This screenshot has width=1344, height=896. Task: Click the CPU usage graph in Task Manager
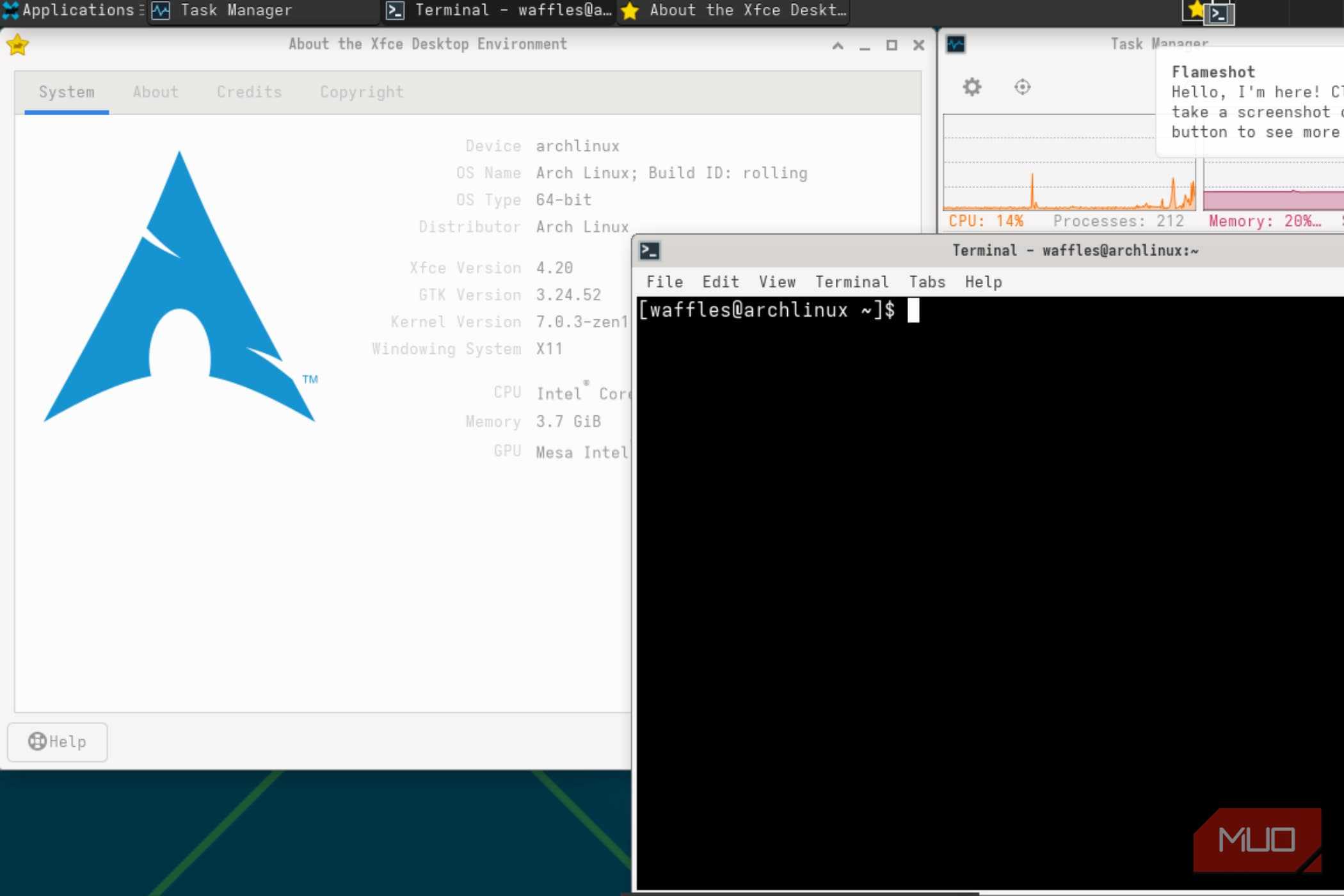1069,163
